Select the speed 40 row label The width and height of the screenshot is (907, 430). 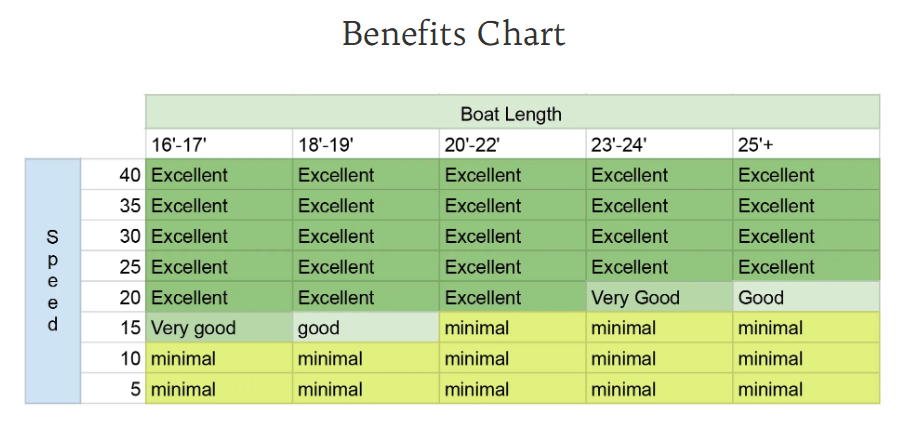pyautogui.click(x=113, y=174)
